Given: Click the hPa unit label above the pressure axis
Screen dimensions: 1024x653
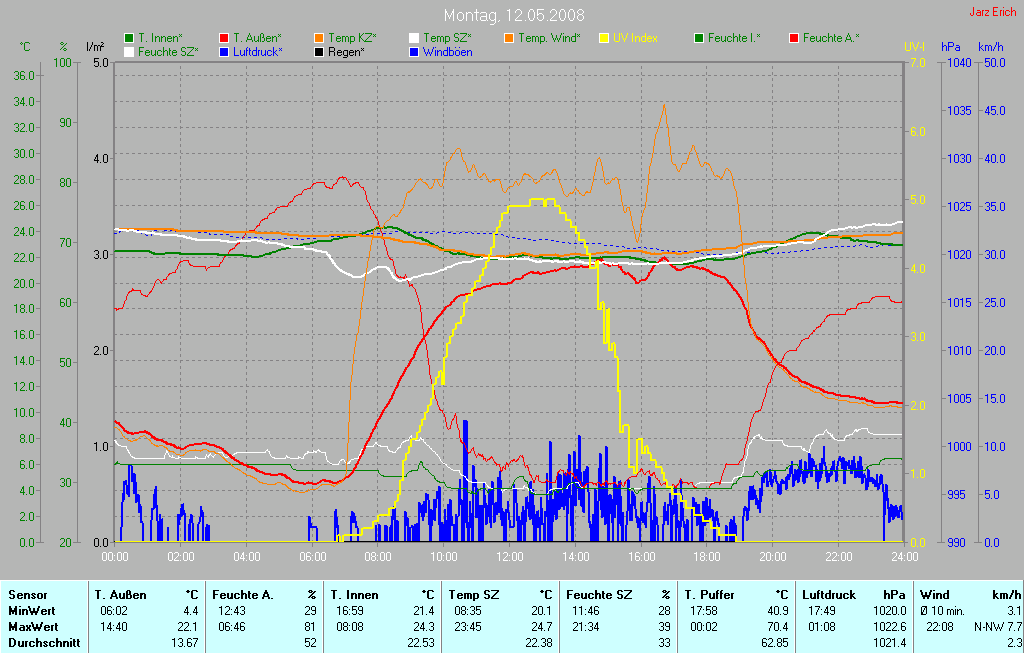Looking at the screenshot, I should click(951, 47).
